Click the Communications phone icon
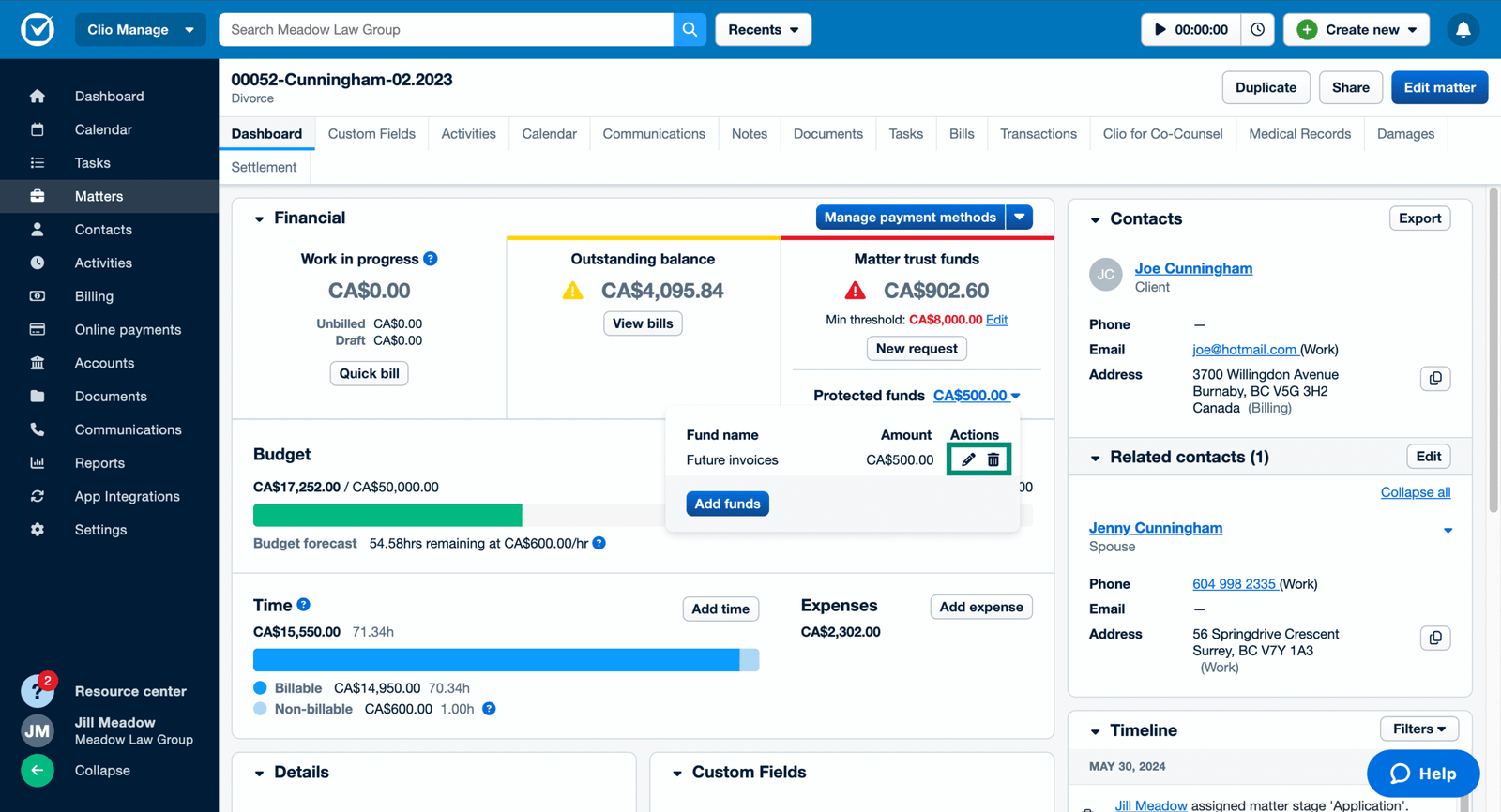This screenshot has height=812, width=1501. coord(38,429)
